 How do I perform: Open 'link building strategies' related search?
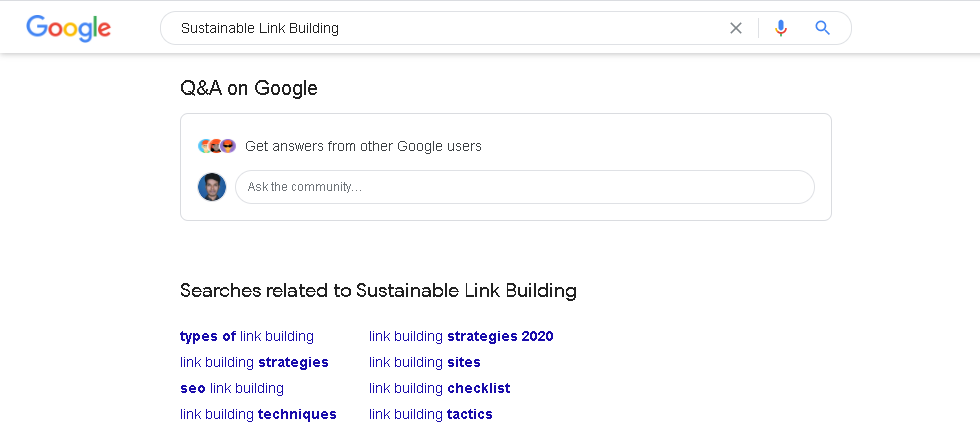pos(254,362)
